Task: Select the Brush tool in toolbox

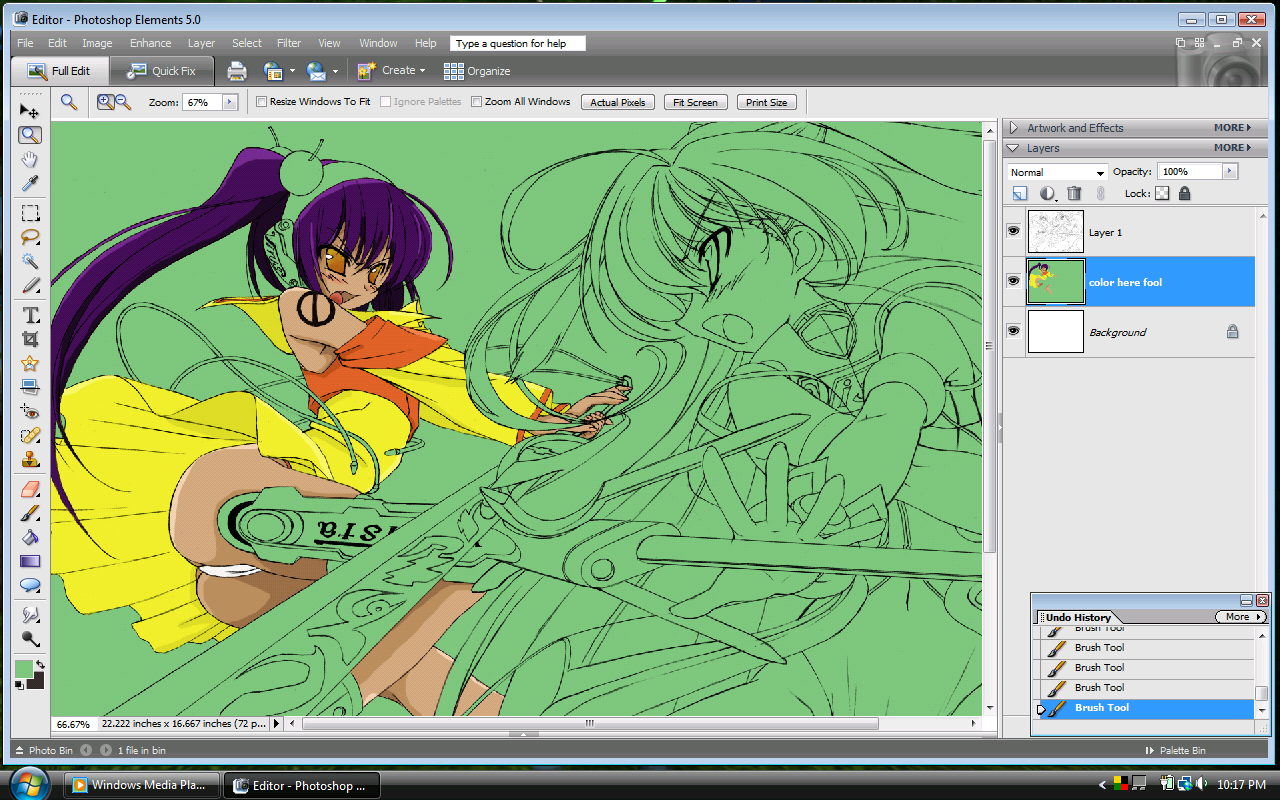Action: point(30,513)
